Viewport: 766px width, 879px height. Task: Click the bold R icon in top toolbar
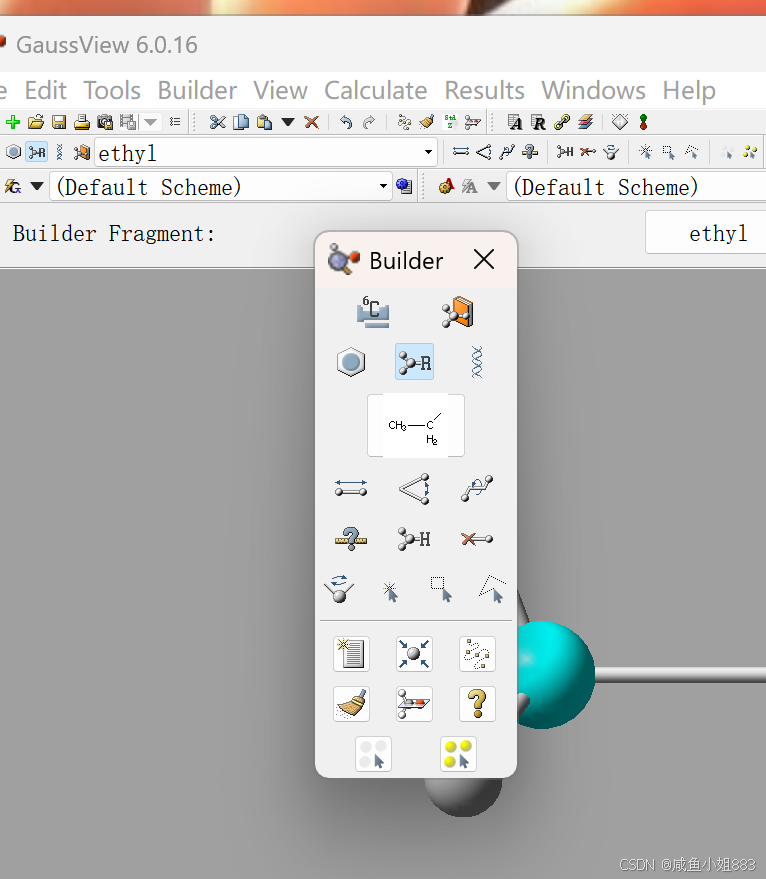point(538,122)
